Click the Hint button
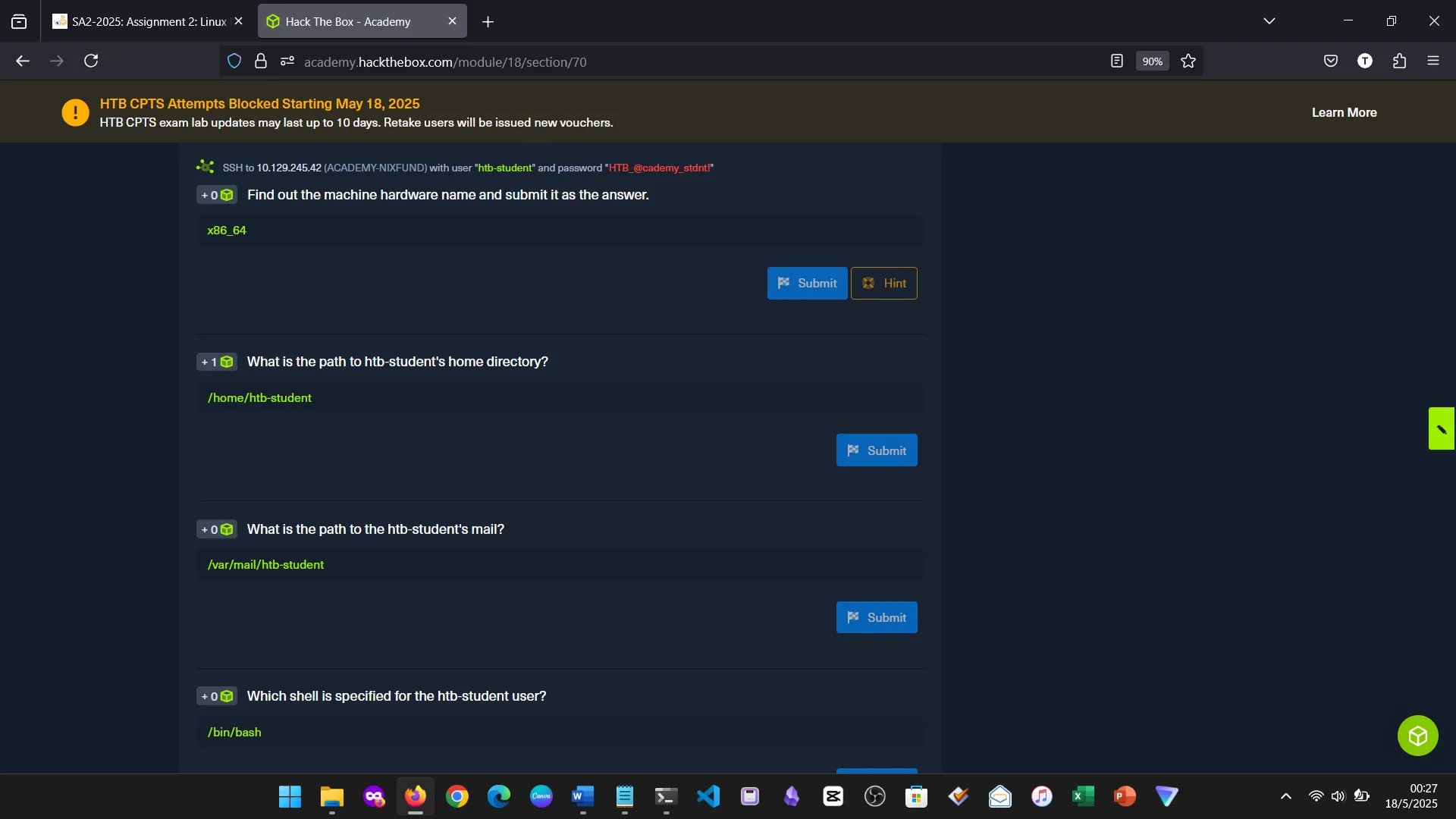This screenshot has width=1456, height=819. tap(884, 283)
